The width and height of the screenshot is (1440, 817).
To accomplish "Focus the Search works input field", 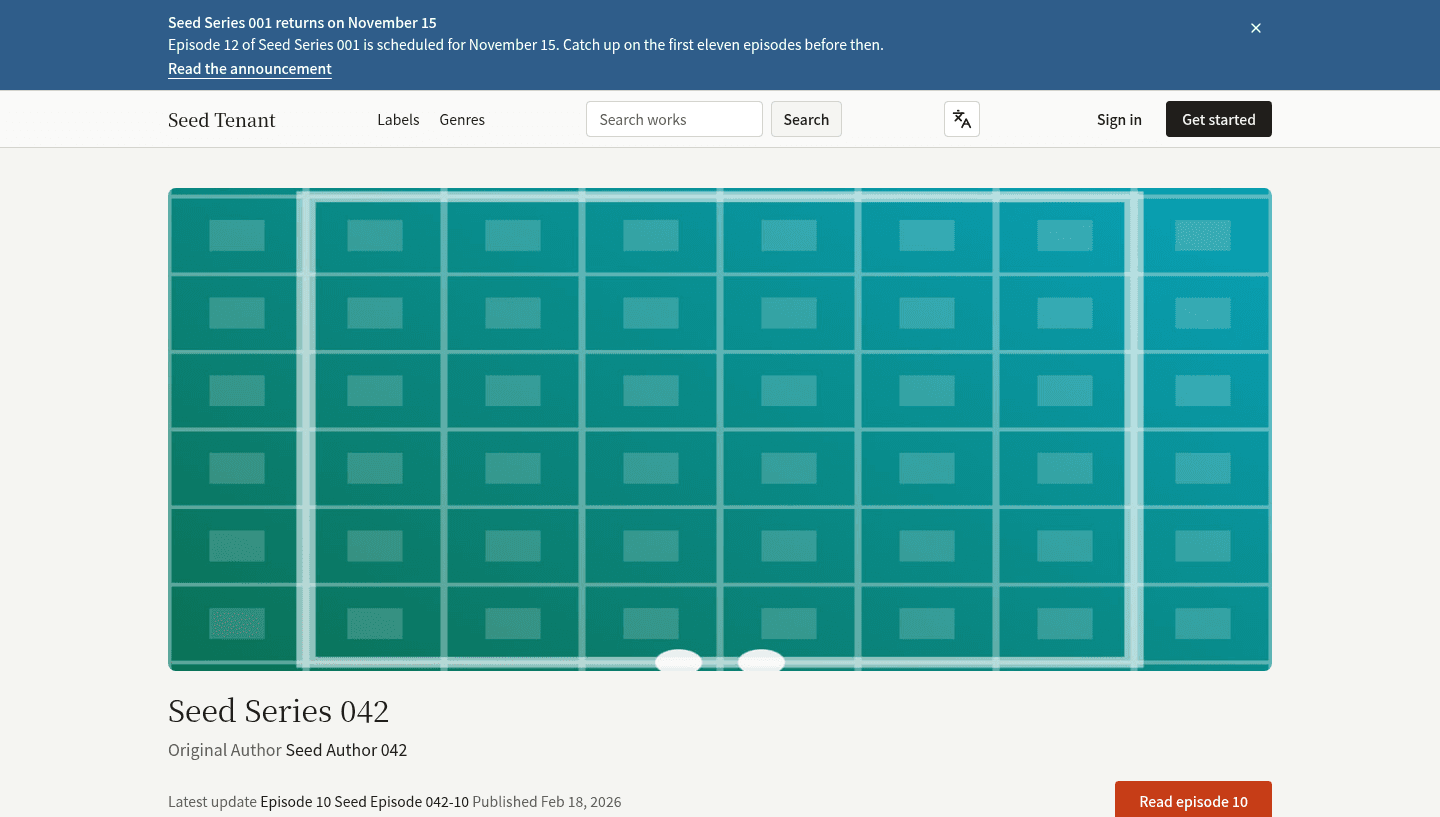I will [x=674, y=119].
